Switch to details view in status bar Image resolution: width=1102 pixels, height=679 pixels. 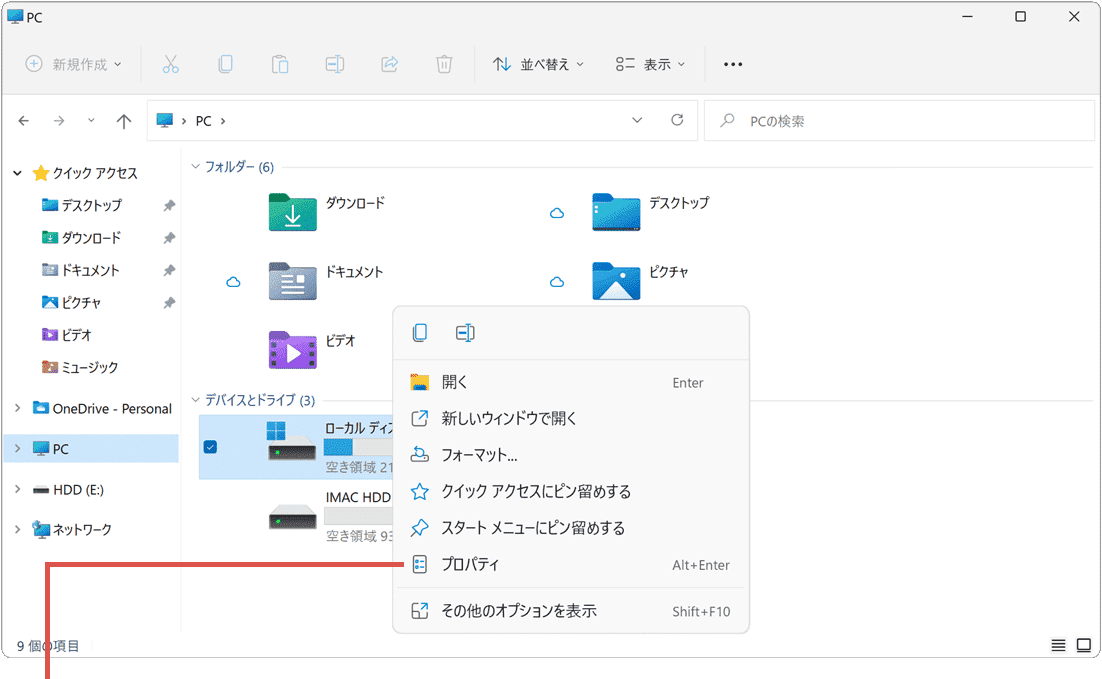(x=1057, y=645)
